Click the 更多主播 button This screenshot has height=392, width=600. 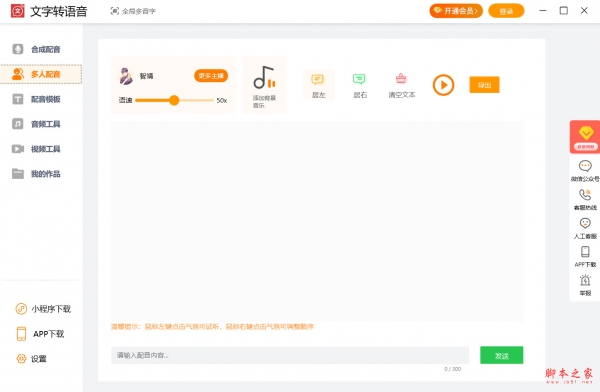coord(211,76)
